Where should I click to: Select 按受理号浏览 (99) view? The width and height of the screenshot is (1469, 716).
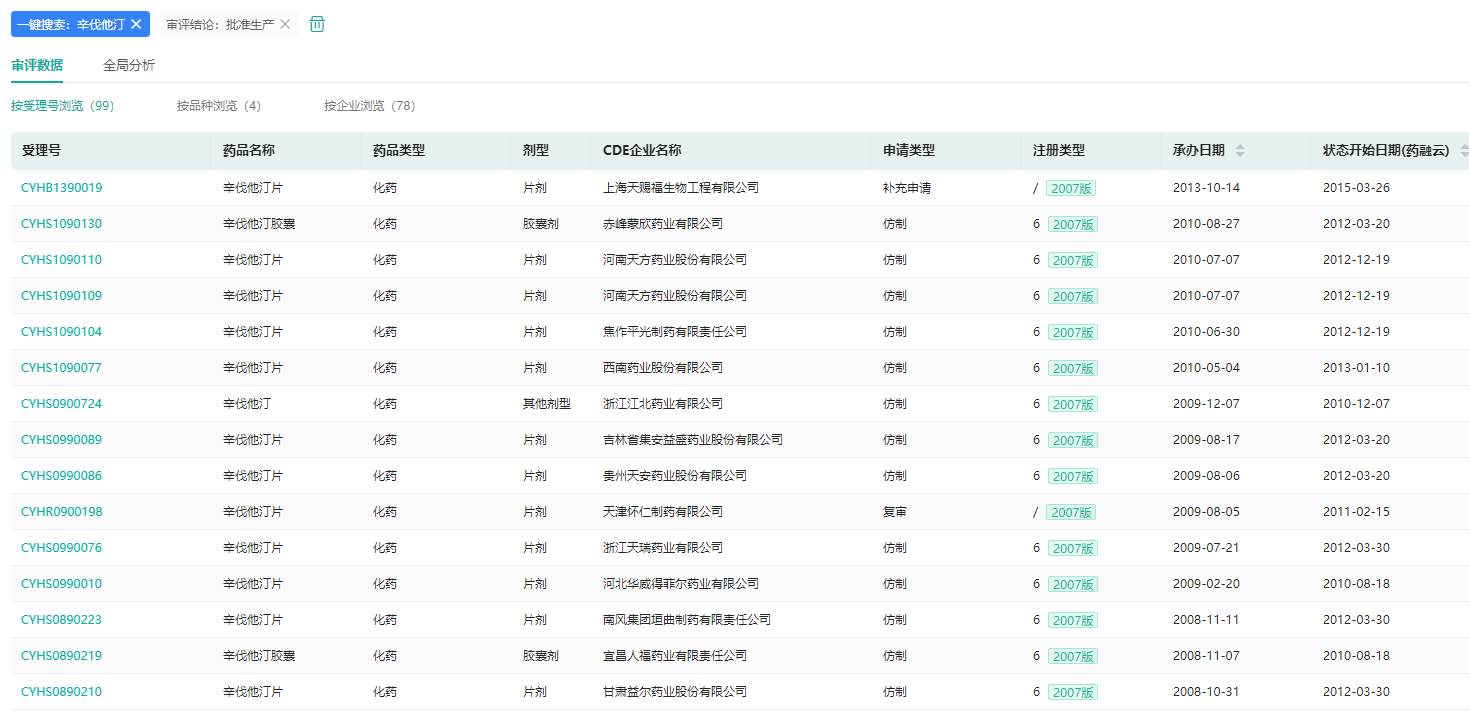62,106
